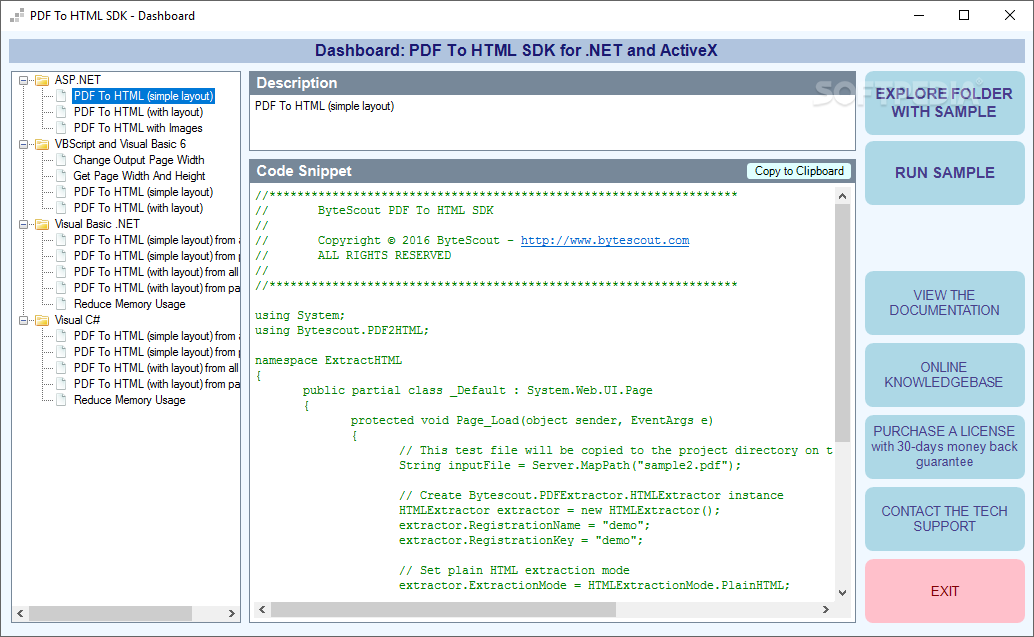Click tree panel scroll left arrow
This screenshot has width=1034, height=637.
click(20, 613)
